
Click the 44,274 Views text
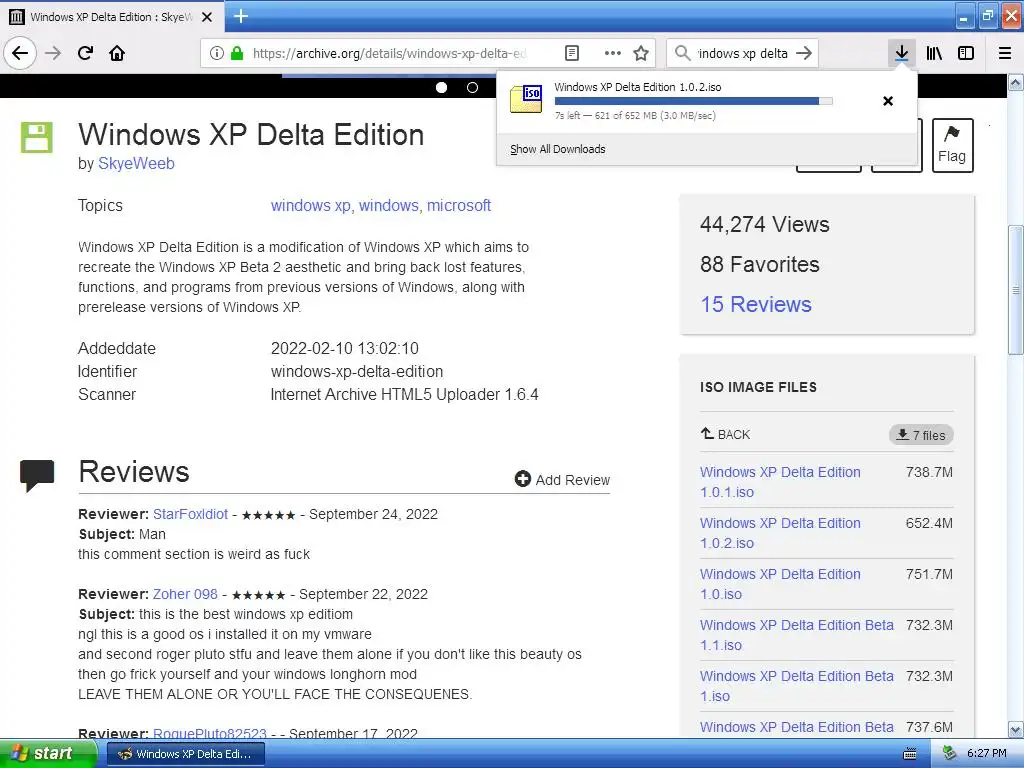[765, 225]
